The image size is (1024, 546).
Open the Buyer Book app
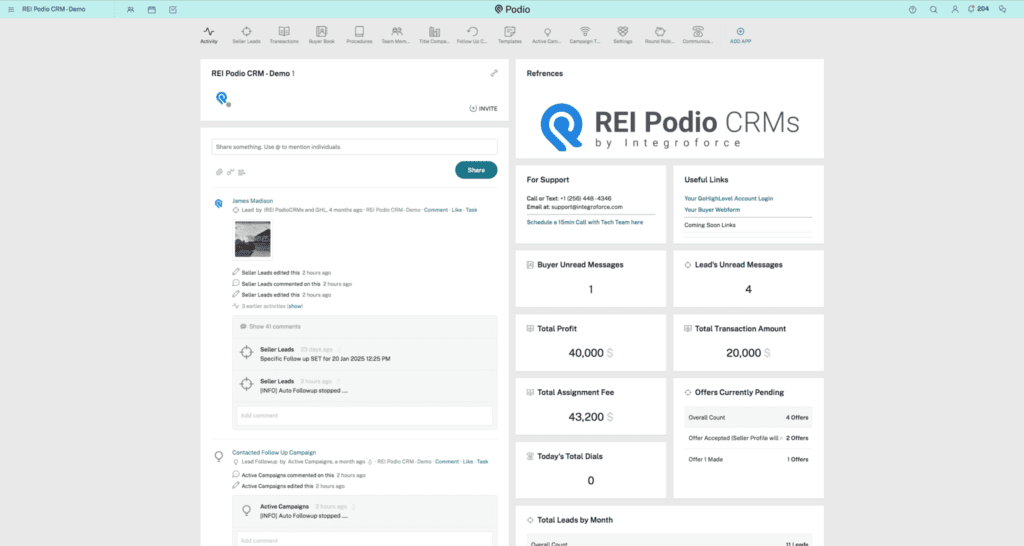click(x=321, y=35)
